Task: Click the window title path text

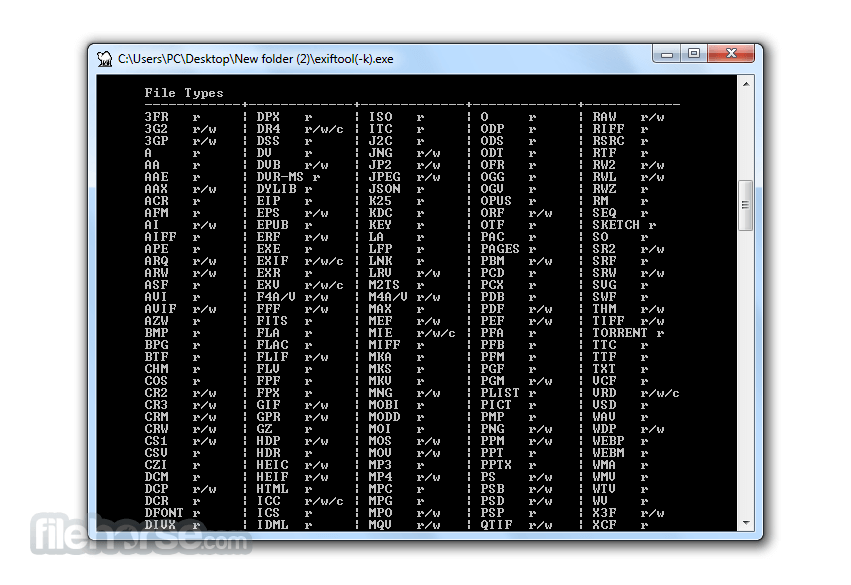Action: point(256,59)
